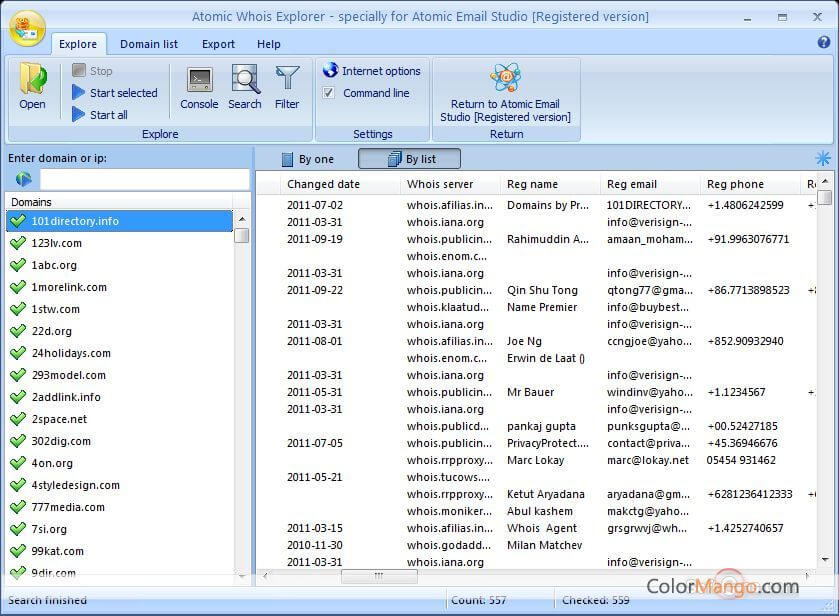Select 7si.org in domains list
Screen dimensions: 839x616
click(120, 529)
